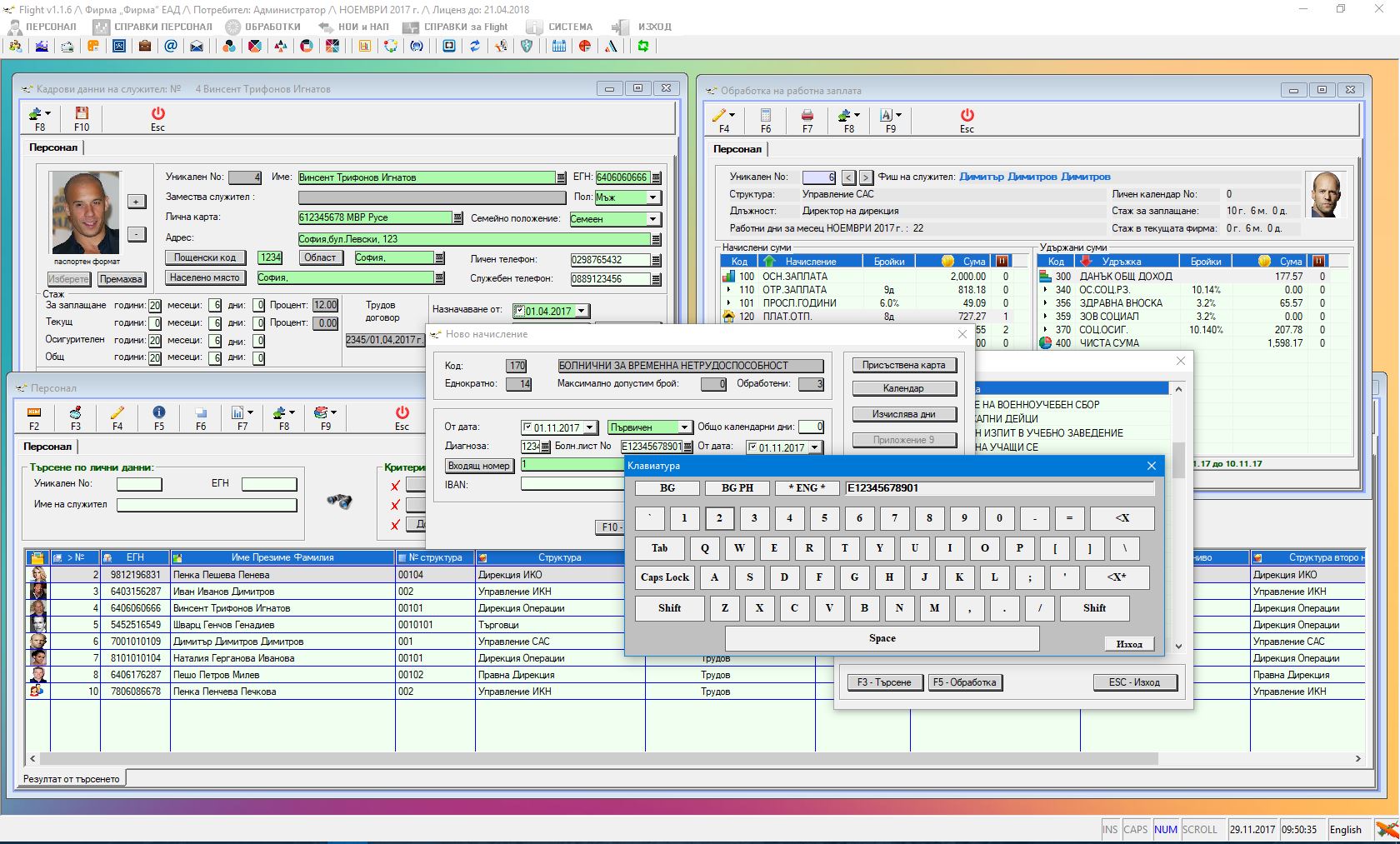The image size is (1400, 844).
Task: Toggle left Shift on virtual keyboard
Action: pyautogui.click(x=670, y=608)
